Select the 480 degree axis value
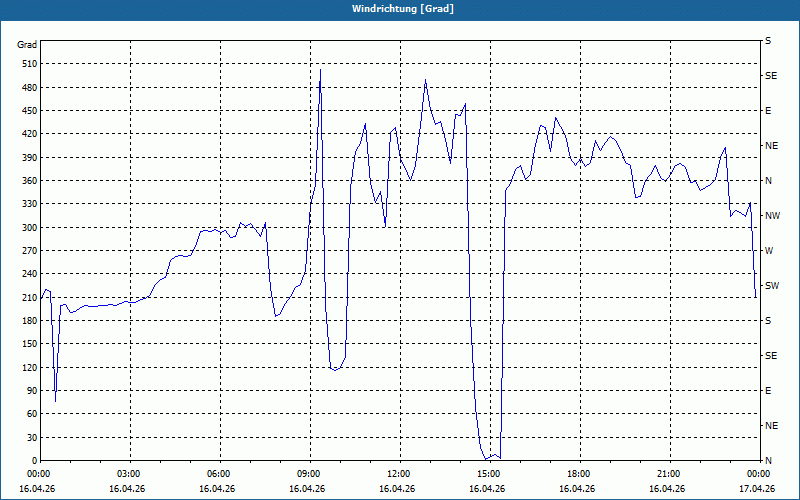The image size is (800, 500). [29, 88]
